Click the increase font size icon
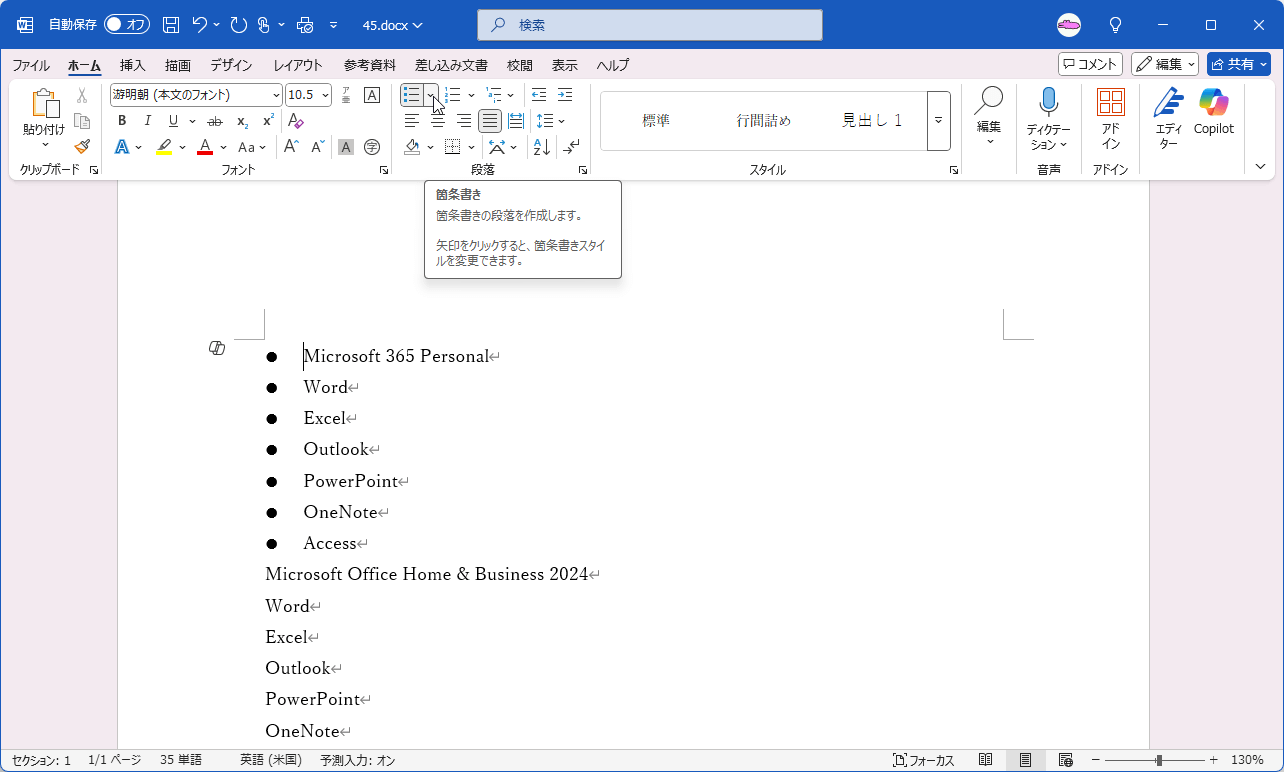This screenshot has height=772, width=1284. coord(289,145)
